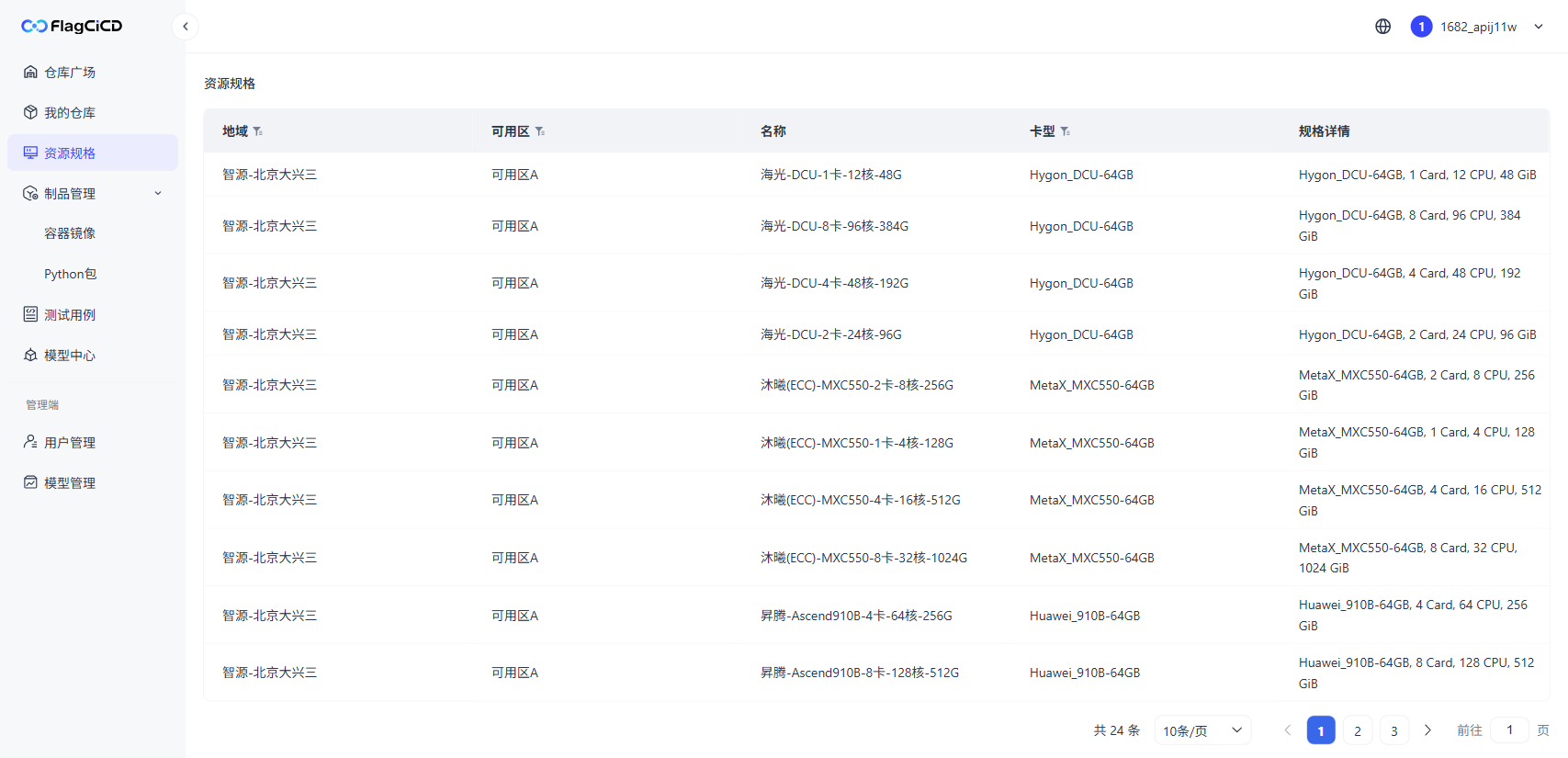Go to pagination page 2
The width and height of the screenshot is (1568, 758).
1358,730
